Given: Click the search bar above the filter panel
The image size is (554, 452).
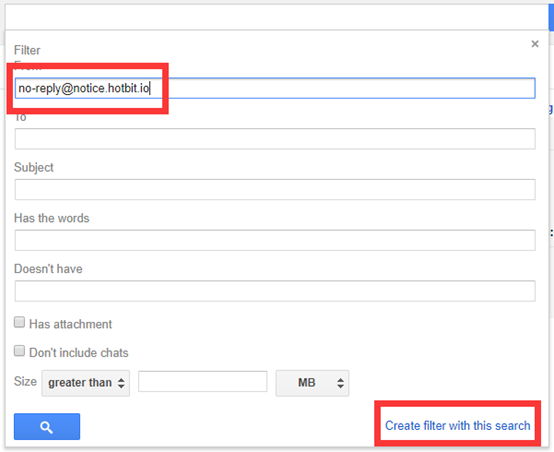Looking at the screenshot, I should [277, 17].
